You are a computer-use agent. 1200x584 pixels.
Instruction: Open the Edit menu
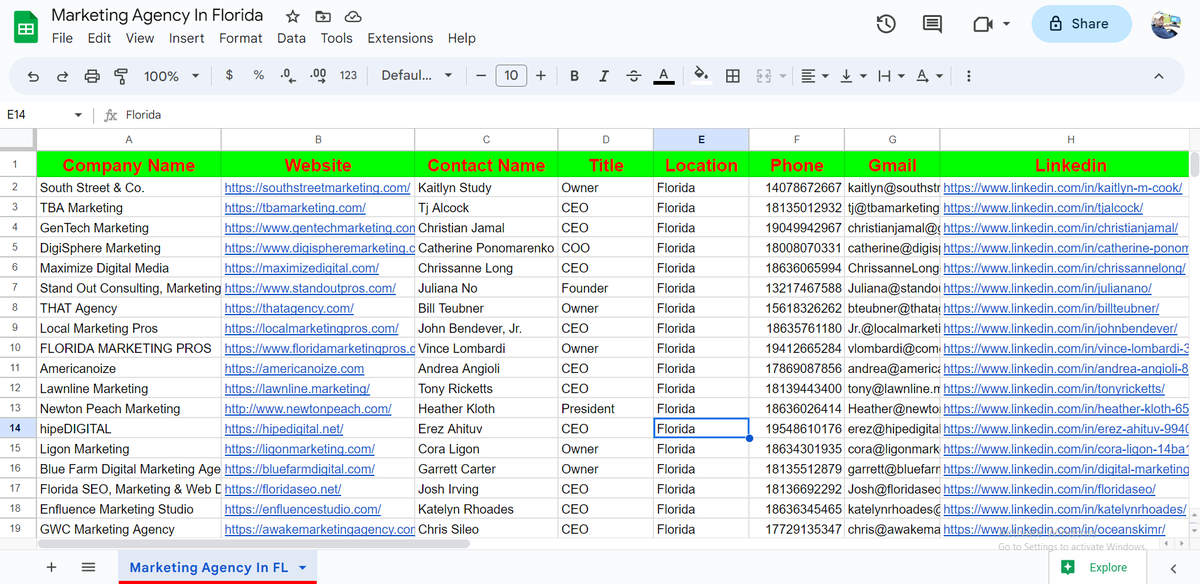coord(99,38)
